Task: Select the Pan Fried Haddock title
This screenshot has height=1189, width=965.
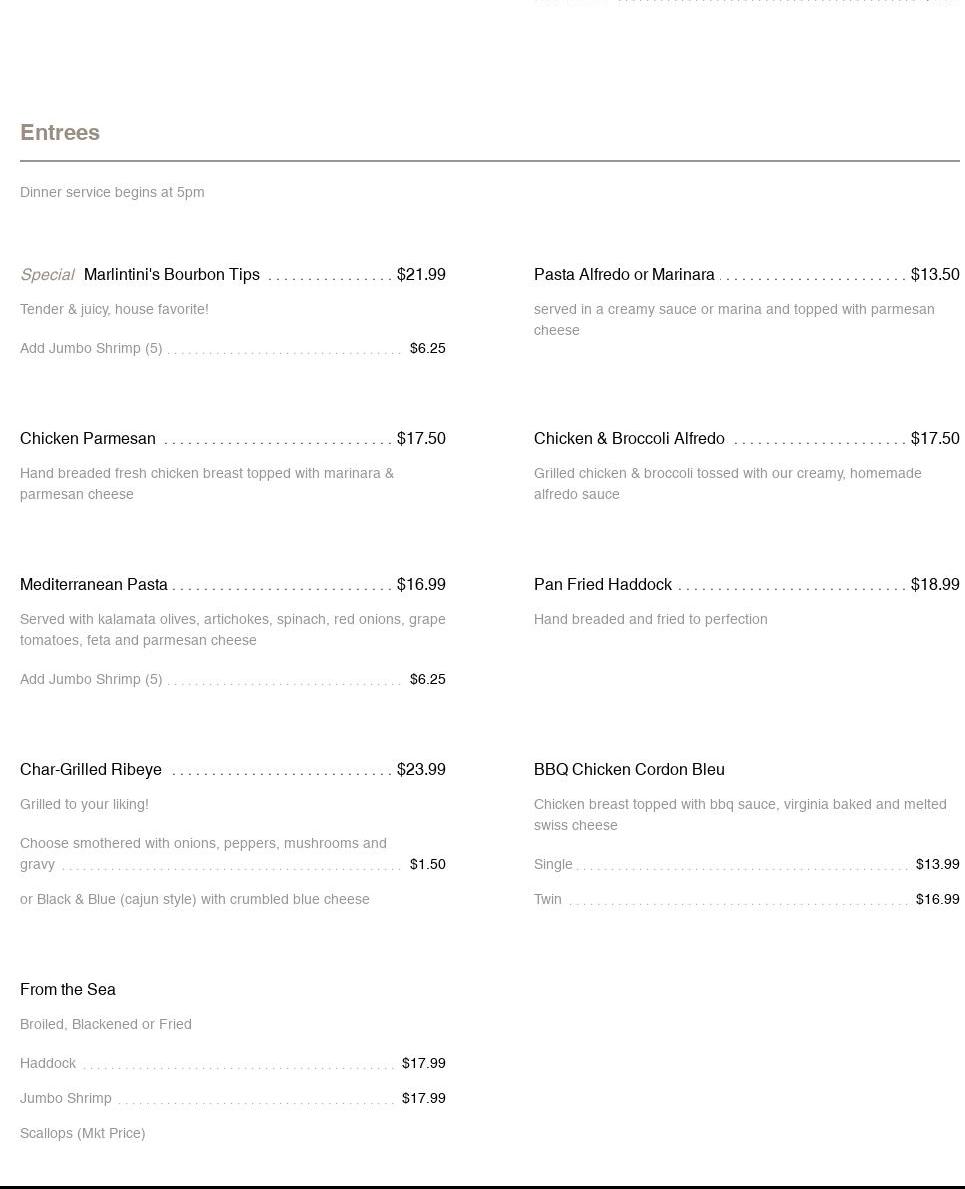Action: point(603,585)
